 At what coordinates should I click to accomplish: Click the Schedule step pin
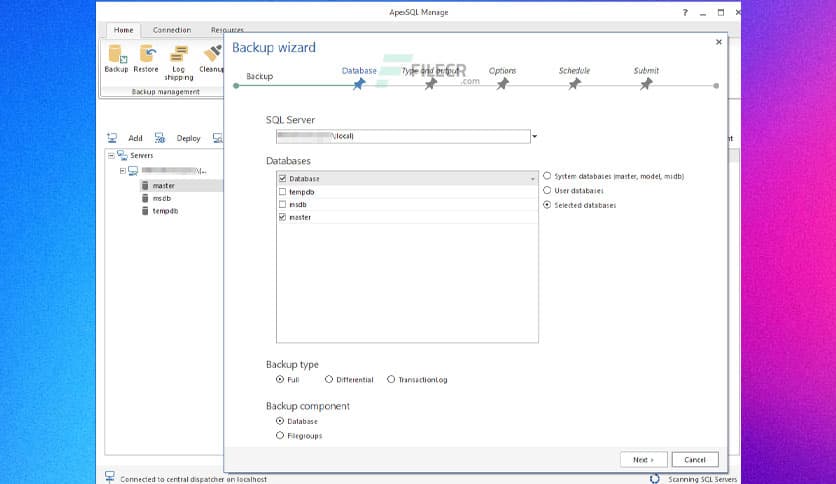[574, 84]
